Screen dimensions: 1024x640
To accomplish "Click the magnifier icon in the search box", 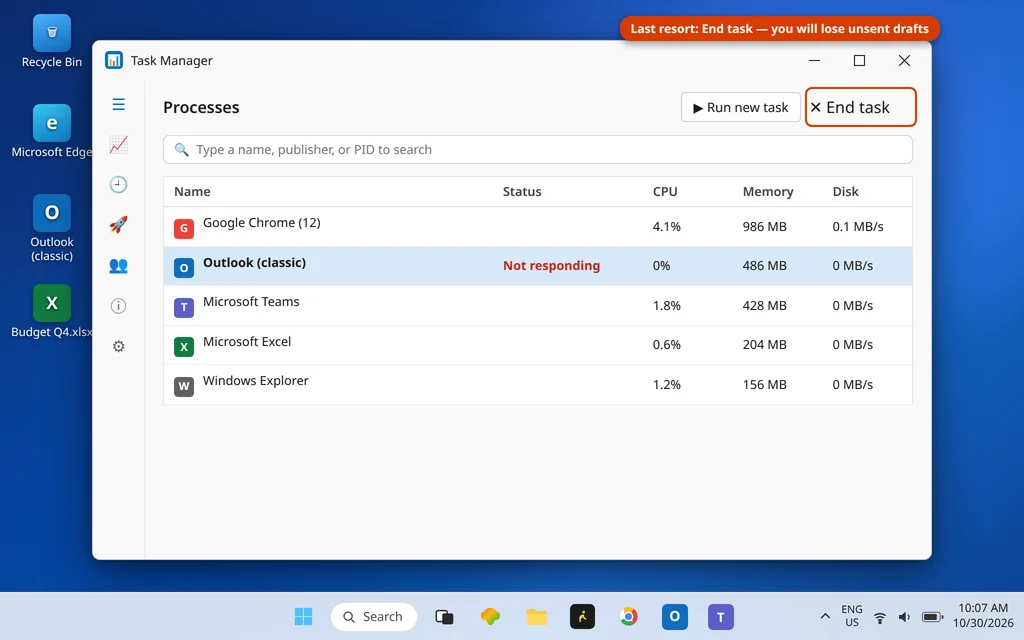I will pos(182,150).
